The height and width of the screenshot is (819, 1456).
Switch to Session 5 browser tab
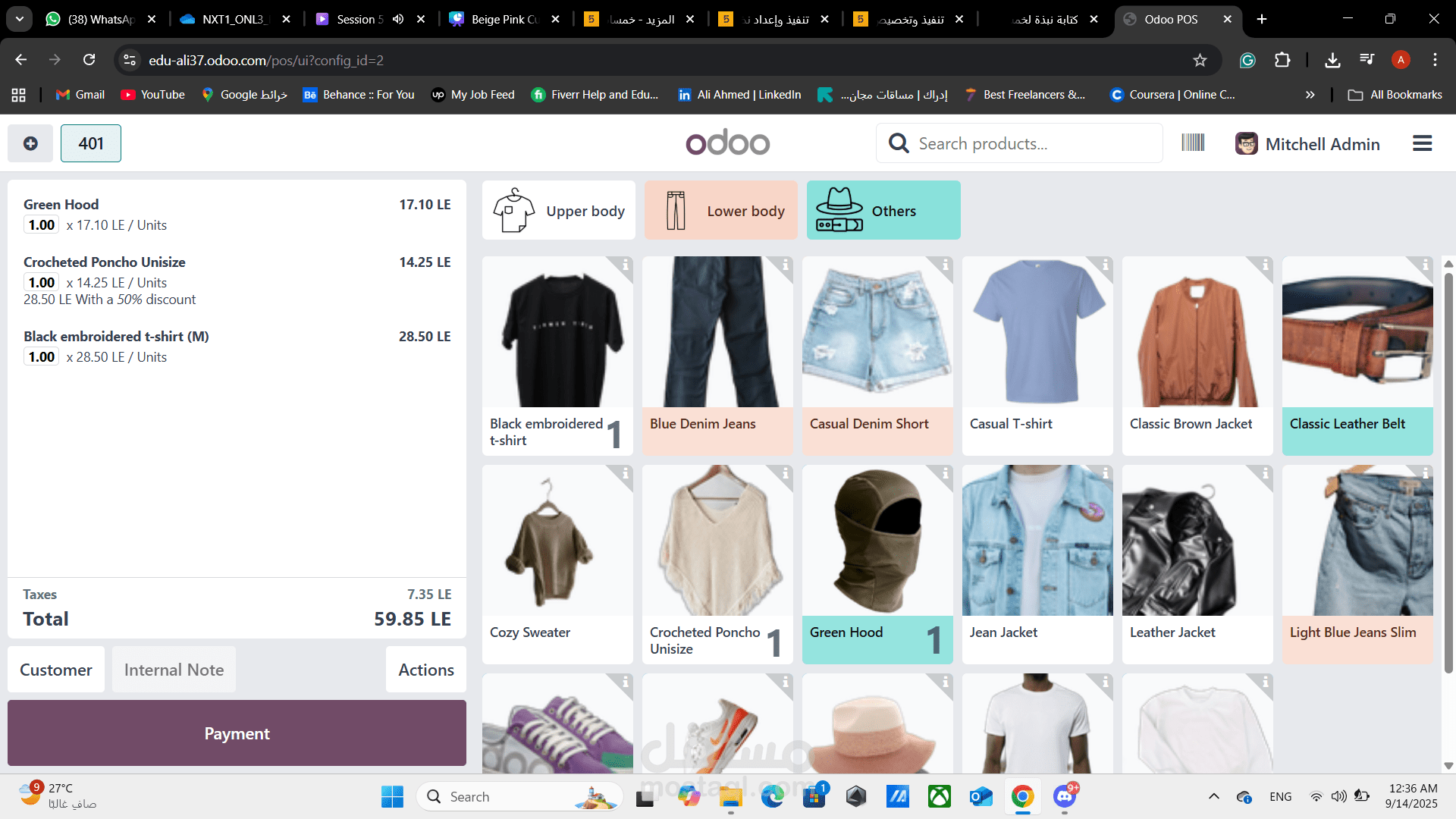[370, 19]
